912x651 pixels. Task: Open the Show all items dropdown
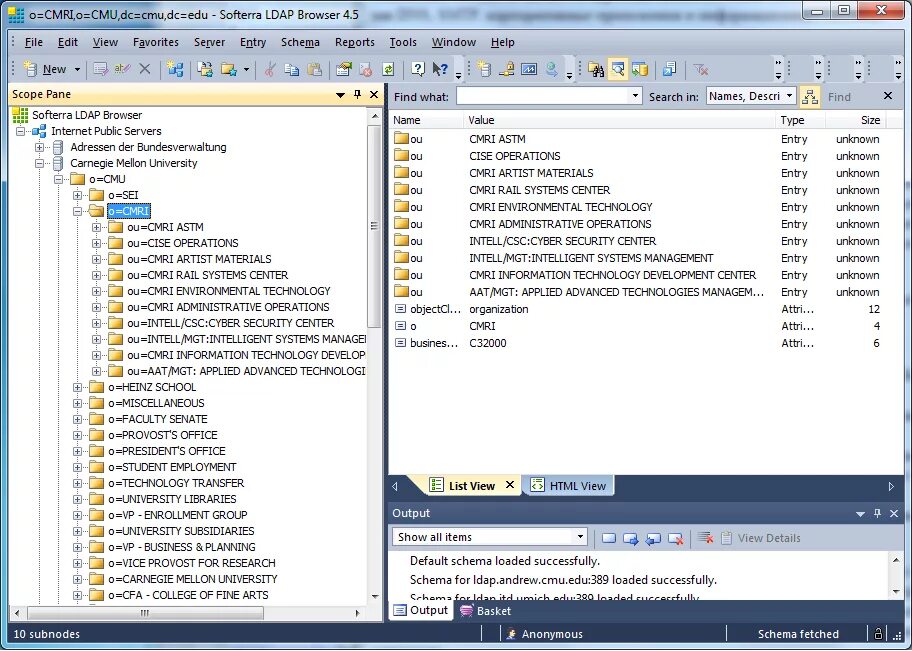coord(490,537)
